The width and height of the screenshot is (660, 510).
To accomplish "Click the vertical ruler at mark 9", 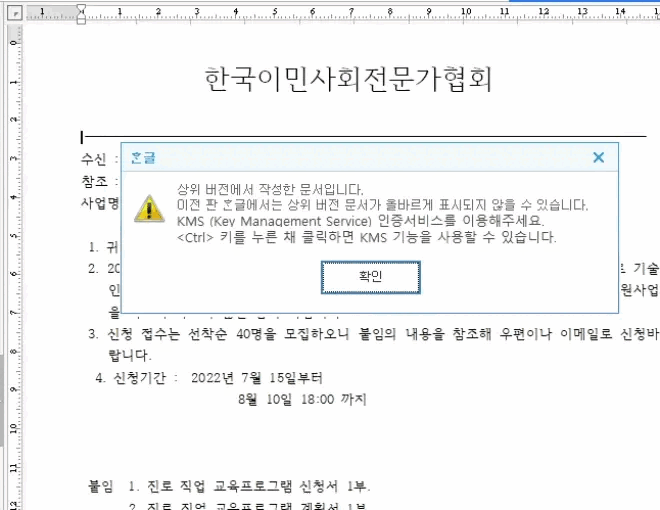I will (x=14, y=388).
